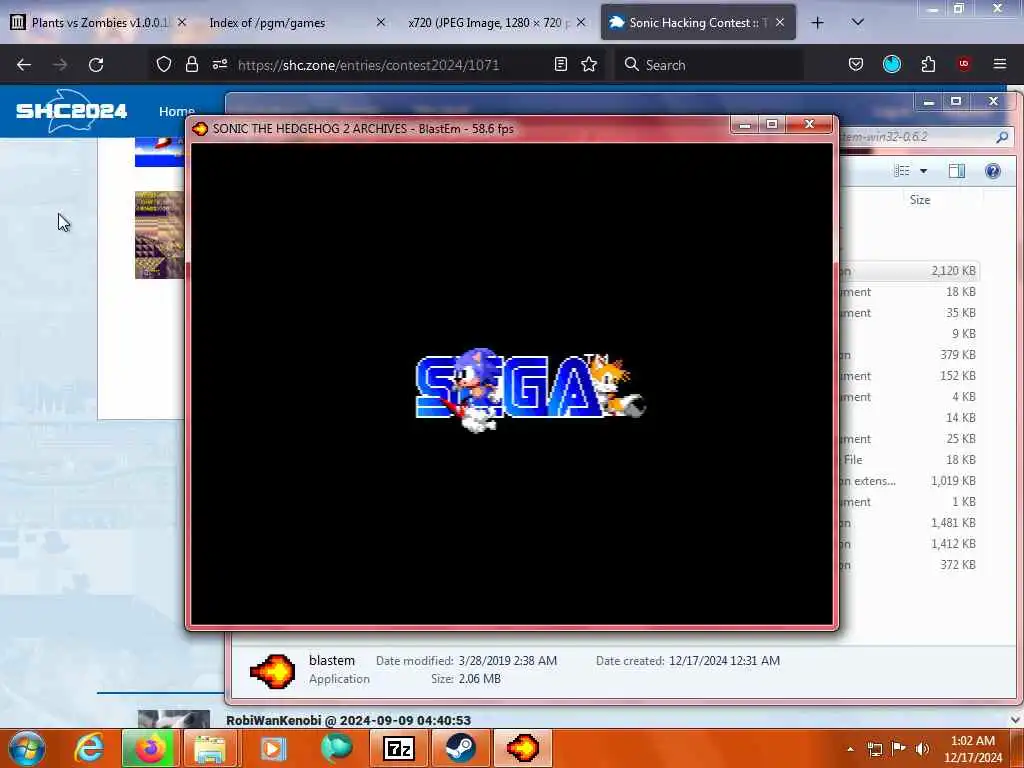Click the URL address field shc.zone

pos(368,65)
